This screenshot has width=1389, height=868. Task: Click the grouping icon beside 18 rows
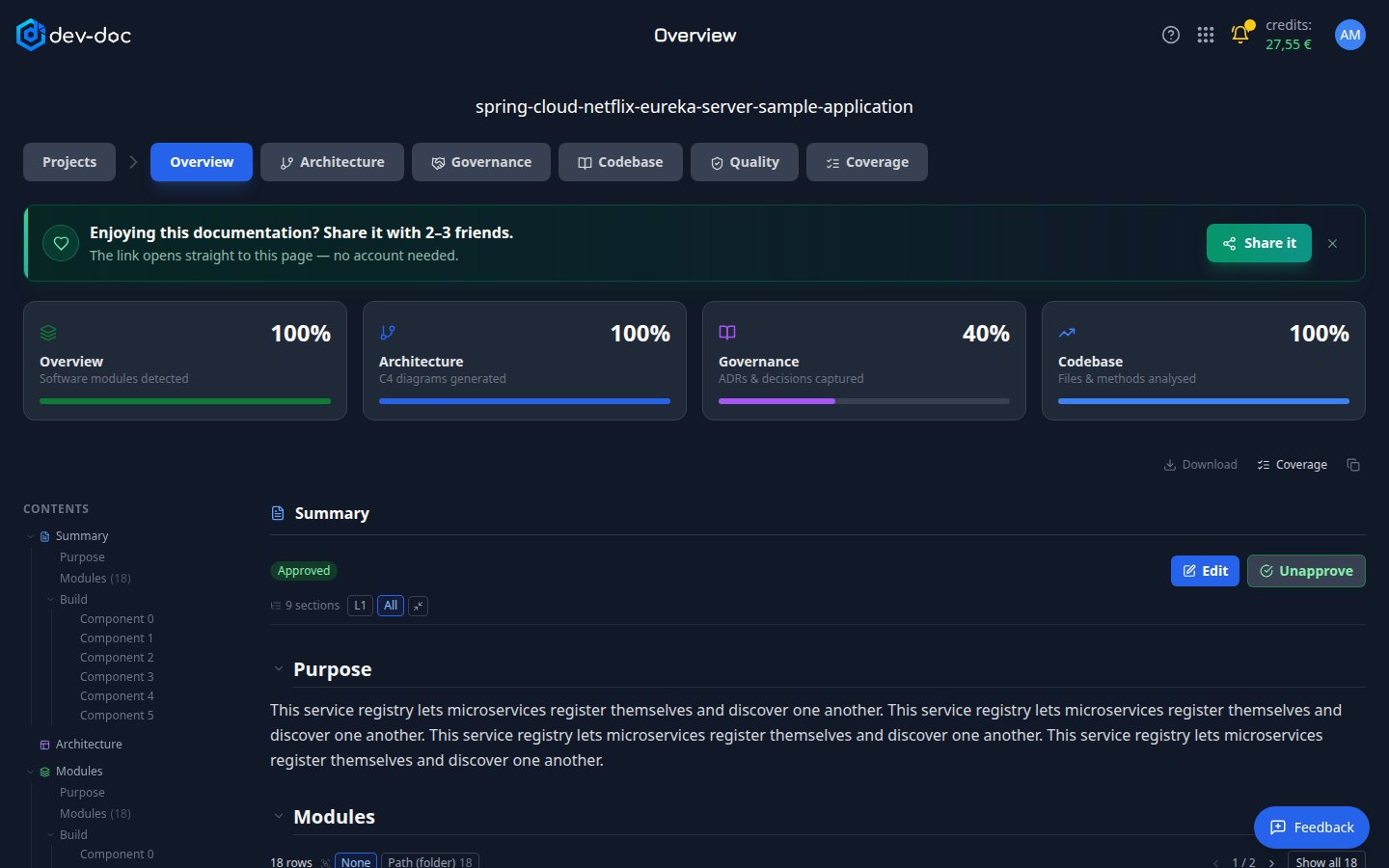(325, 862)
